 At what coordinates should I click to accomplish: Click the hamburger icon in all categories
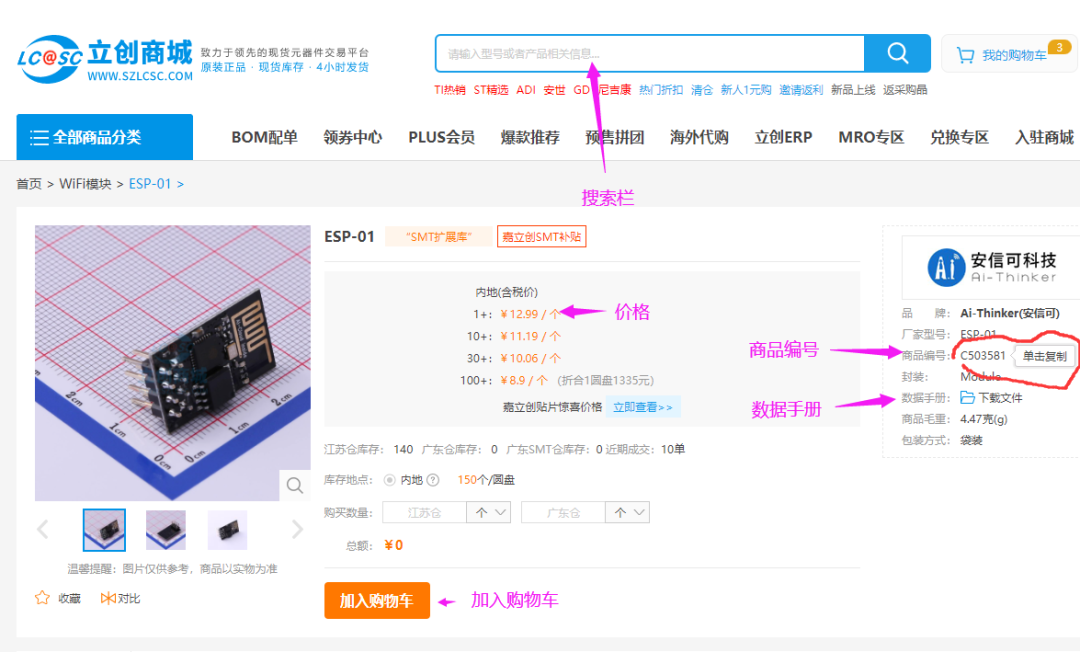39,138
